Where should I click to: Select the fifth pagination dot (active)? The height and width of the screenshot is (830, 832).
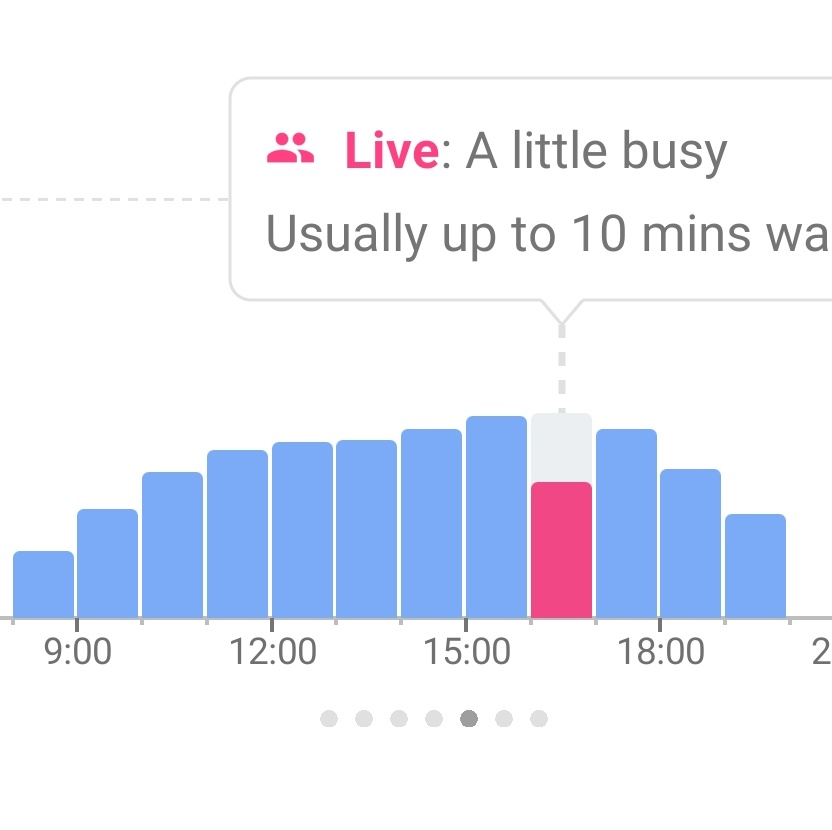point(469,719)
